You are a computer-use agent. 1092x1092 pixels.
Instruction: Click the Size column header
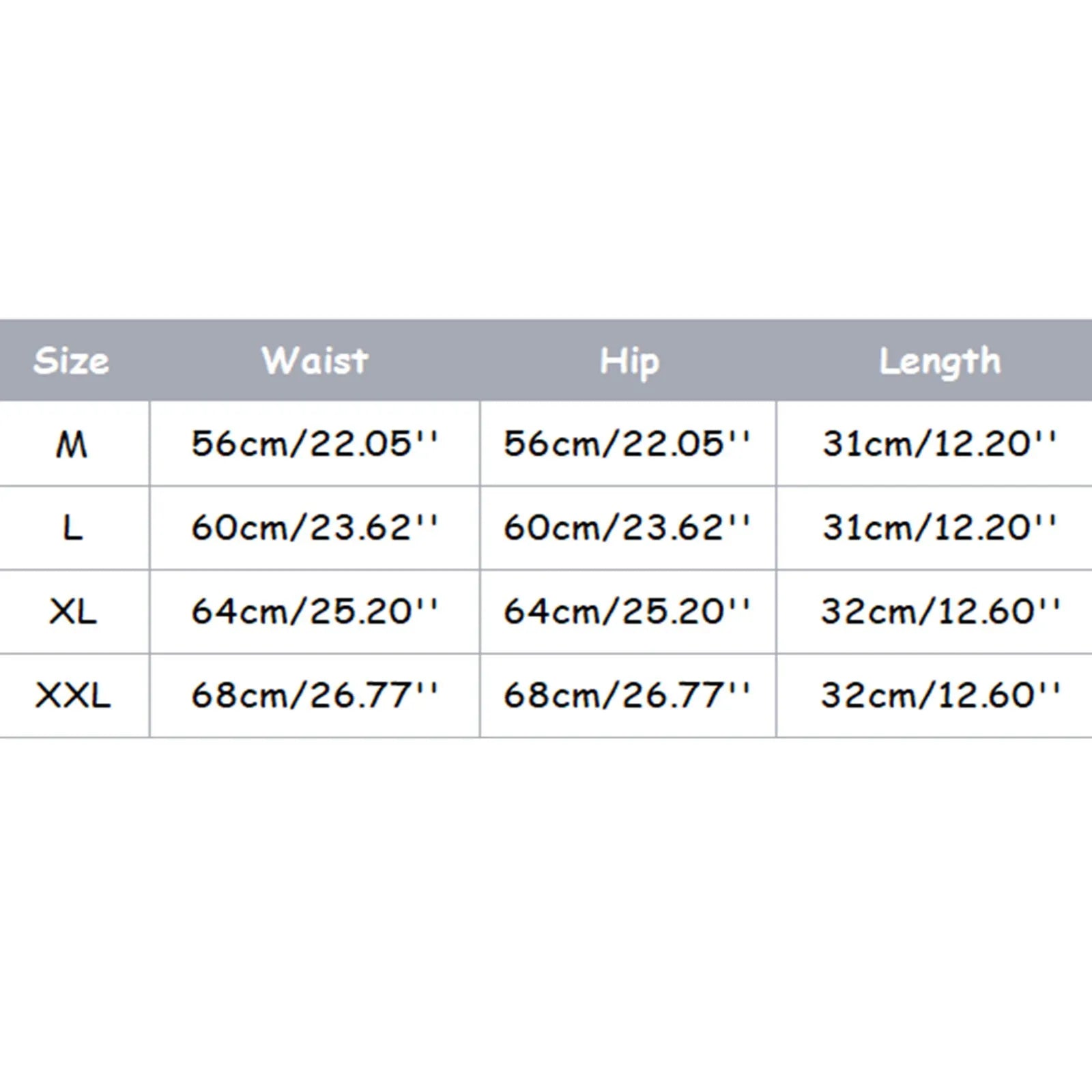71,360
